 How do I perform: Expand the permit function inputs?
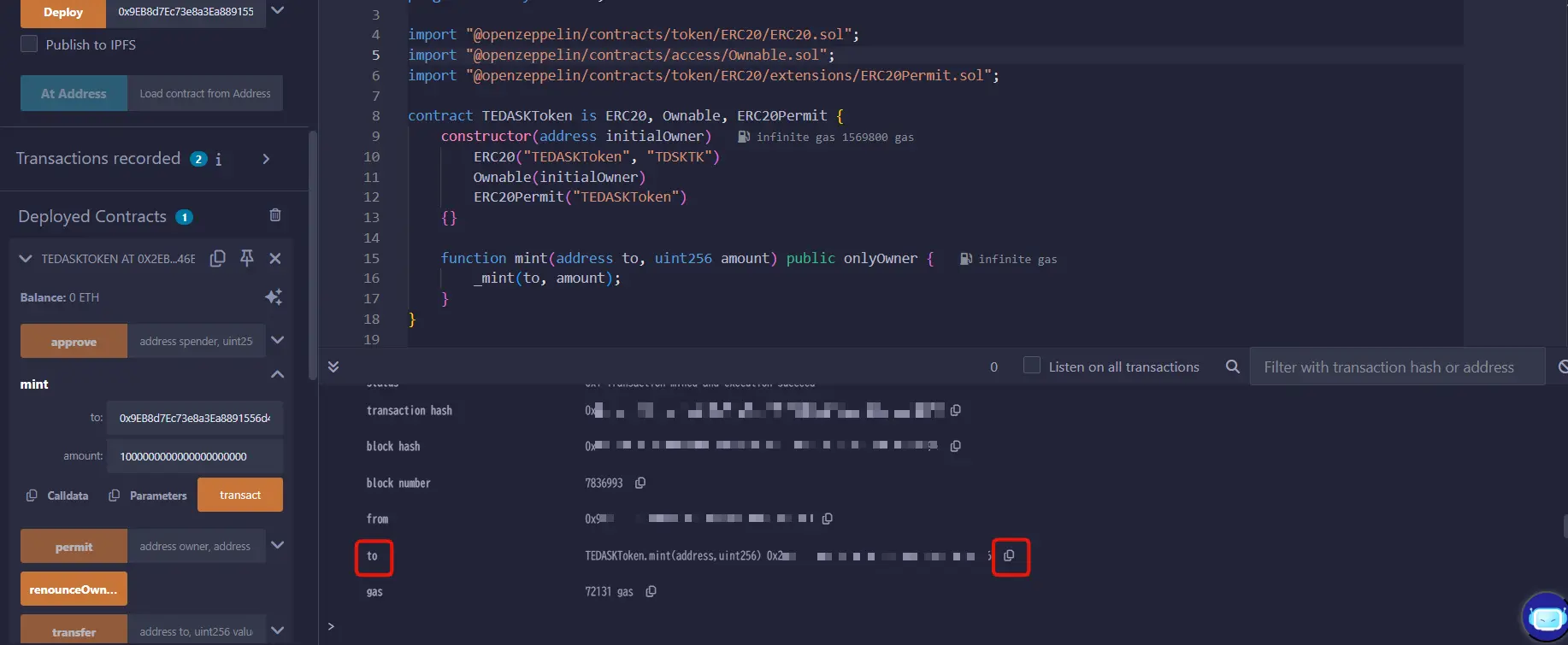tap(277, 545)
